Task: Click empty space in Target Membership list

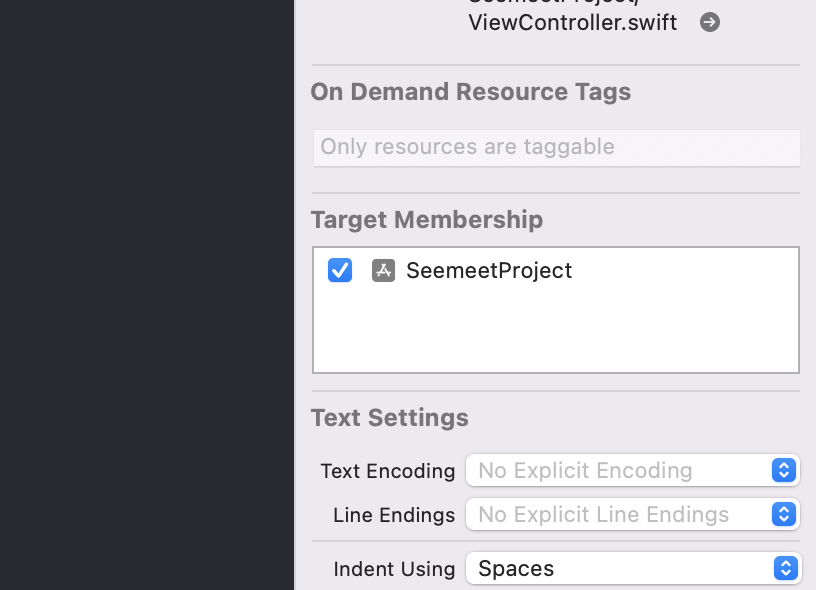Action: click(556, 330)
